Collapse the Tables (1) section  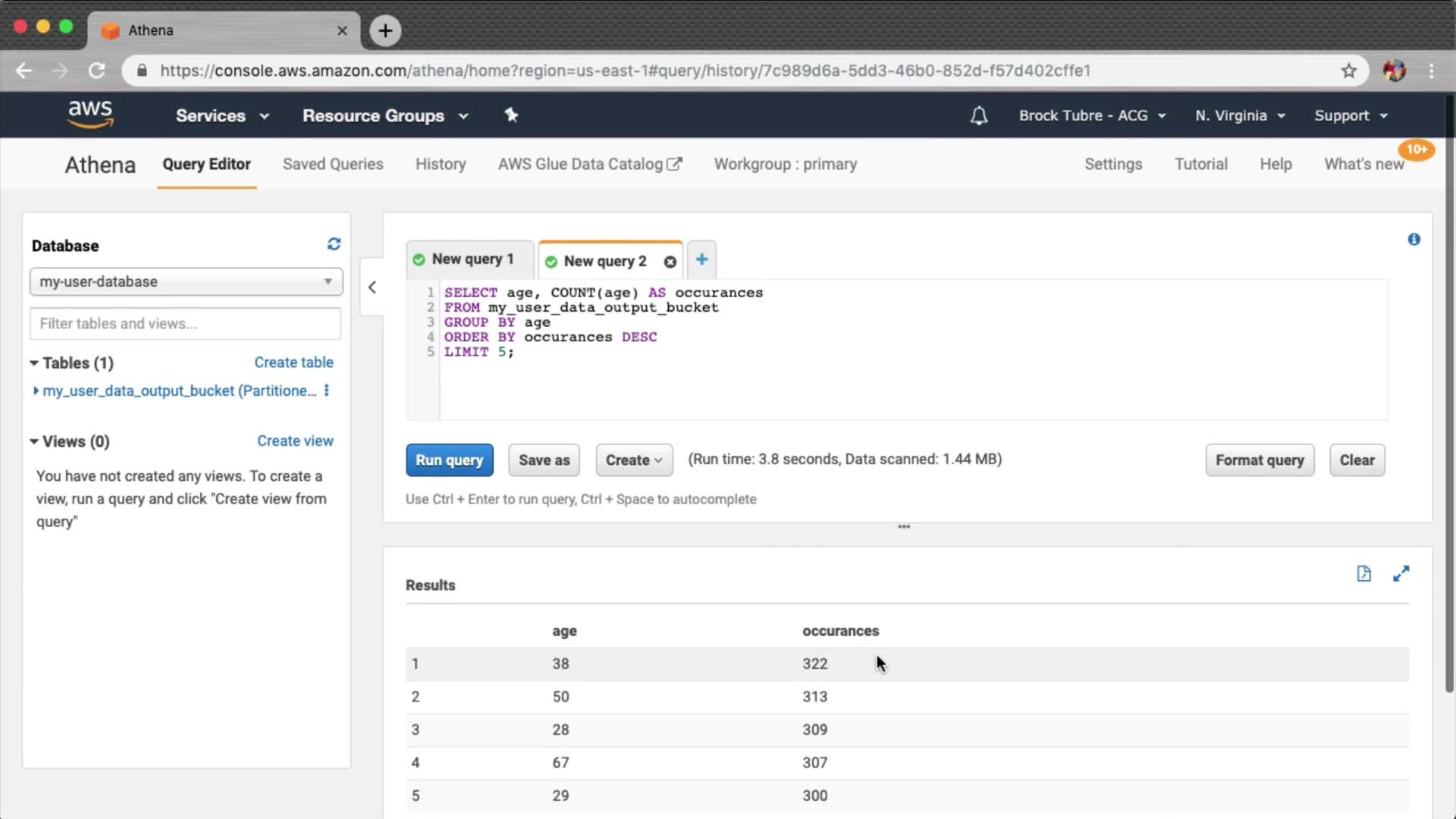click(34, 363)
